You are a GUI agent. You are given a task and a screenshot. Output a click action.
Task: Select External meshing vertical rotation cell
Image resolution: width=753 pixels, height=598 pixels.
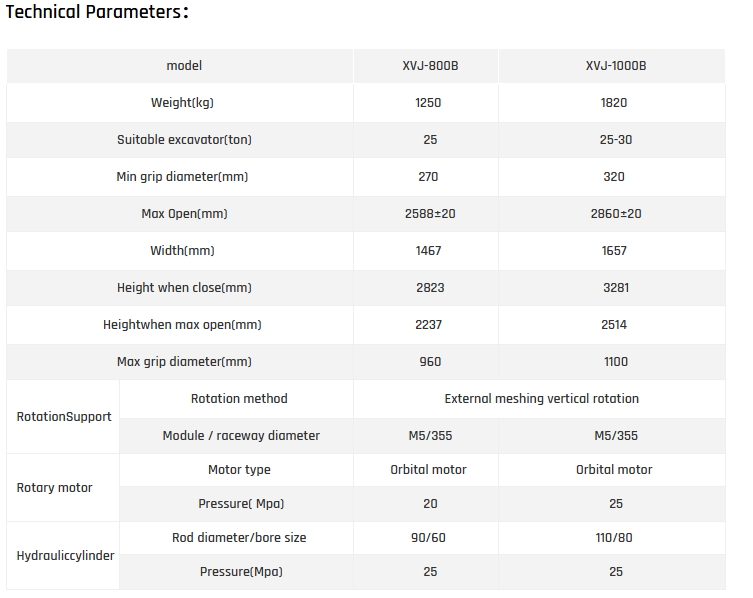[x=541, y=399]
